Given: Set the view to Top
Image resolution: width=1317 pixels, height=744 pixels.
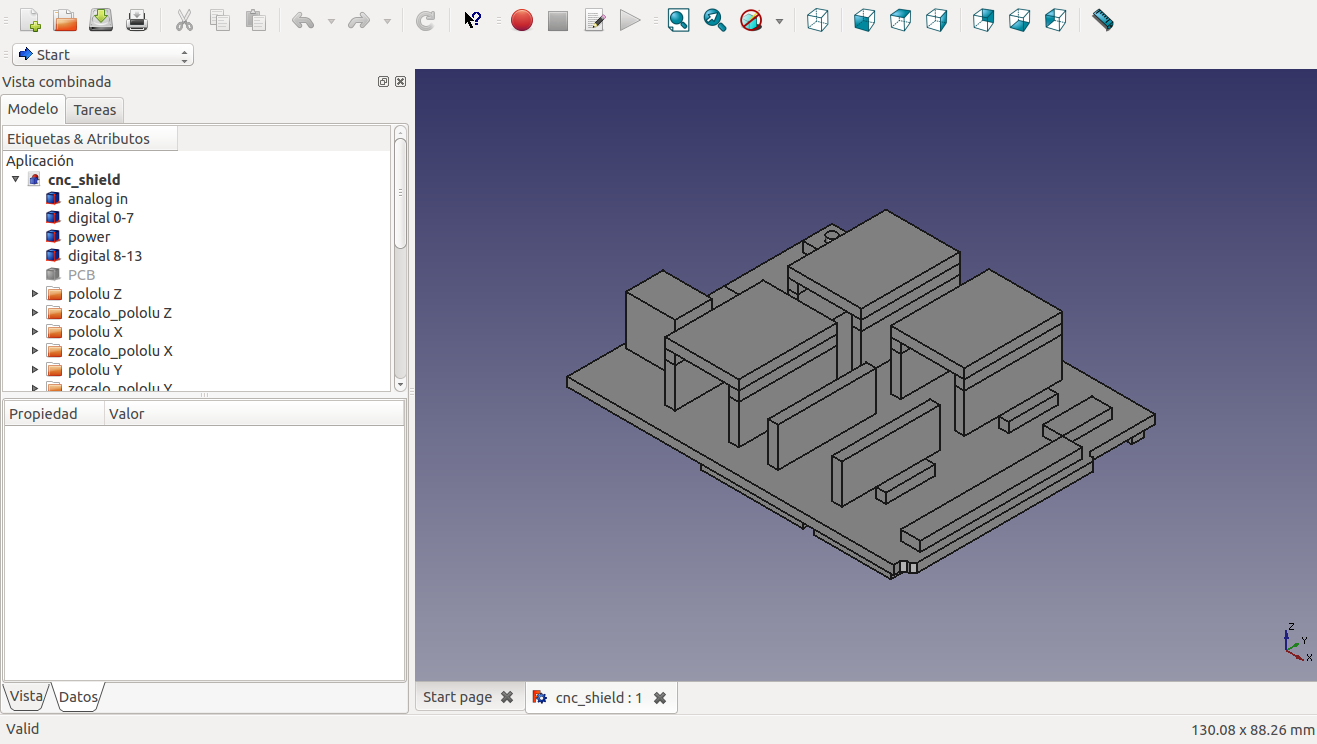Looking at the screenshot, I should click(901, 20).
